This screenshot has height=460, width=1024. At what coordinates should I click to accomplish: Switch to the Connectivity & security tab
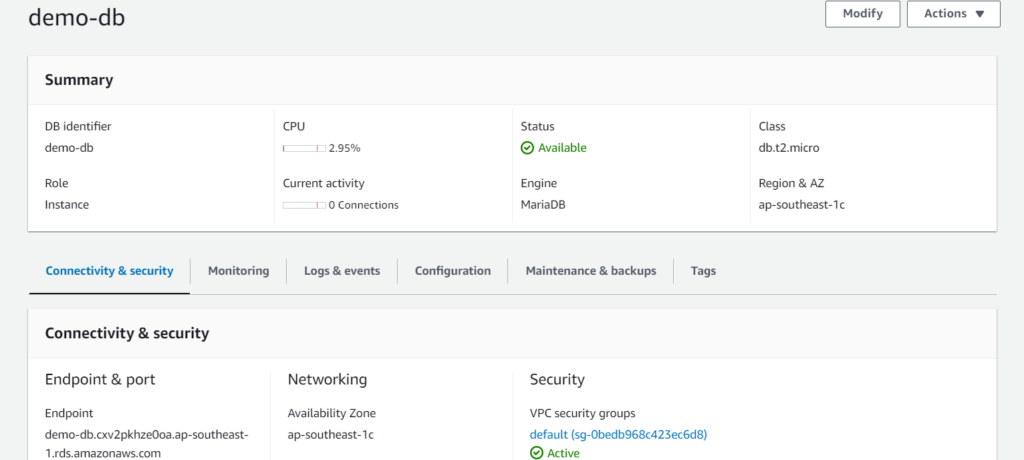[110, 271]
